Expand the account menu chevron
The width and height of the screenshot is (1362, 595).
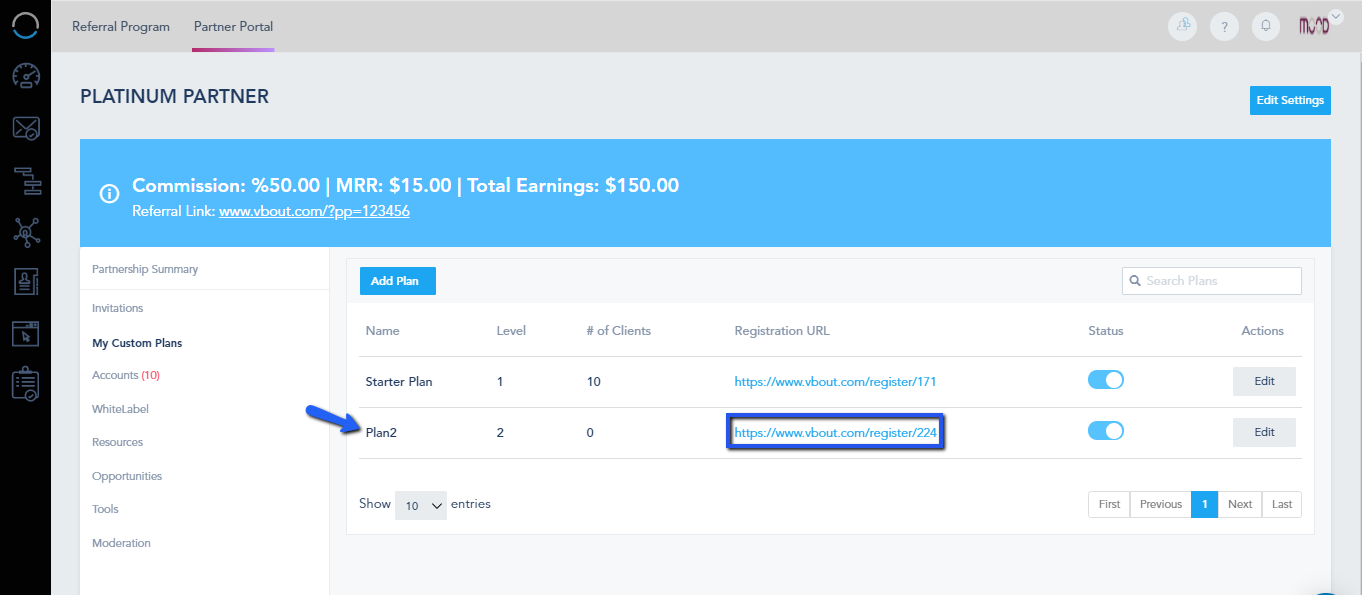coord(1337,18)
